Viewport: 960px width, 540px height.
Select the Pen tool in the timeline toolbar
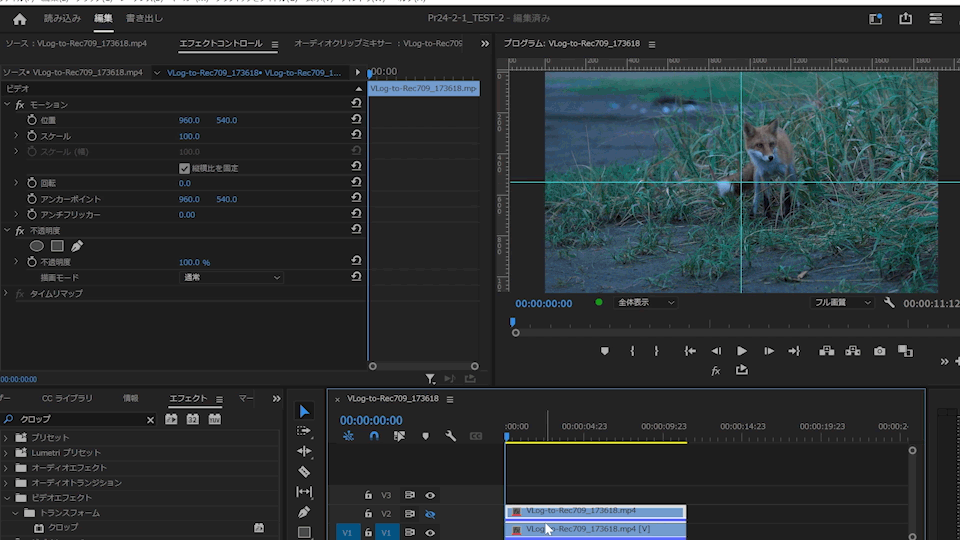click(304, 512)
